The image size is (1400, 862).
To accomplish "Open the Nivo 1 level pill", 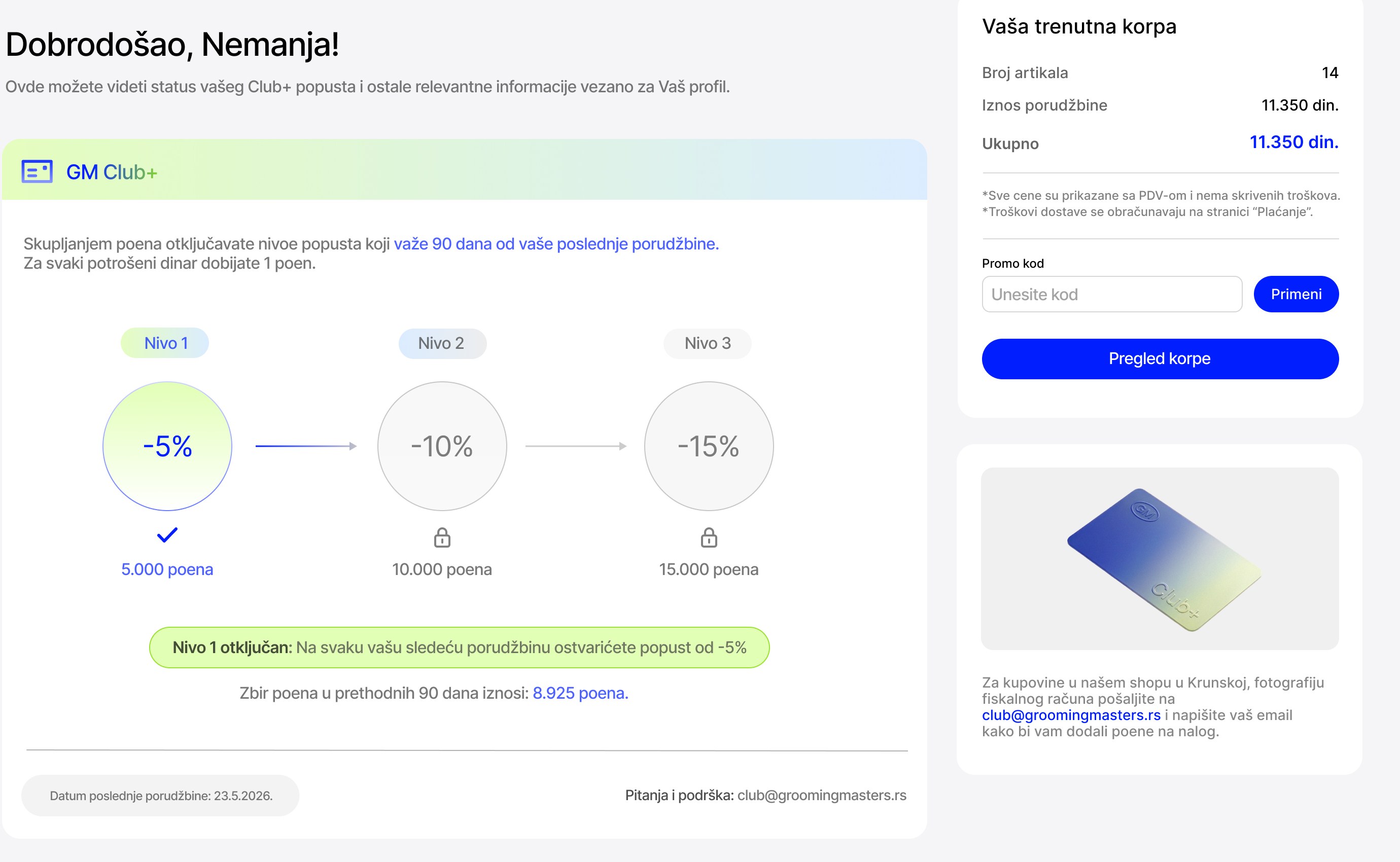I will pyautogui.click(x=165, y=343).
